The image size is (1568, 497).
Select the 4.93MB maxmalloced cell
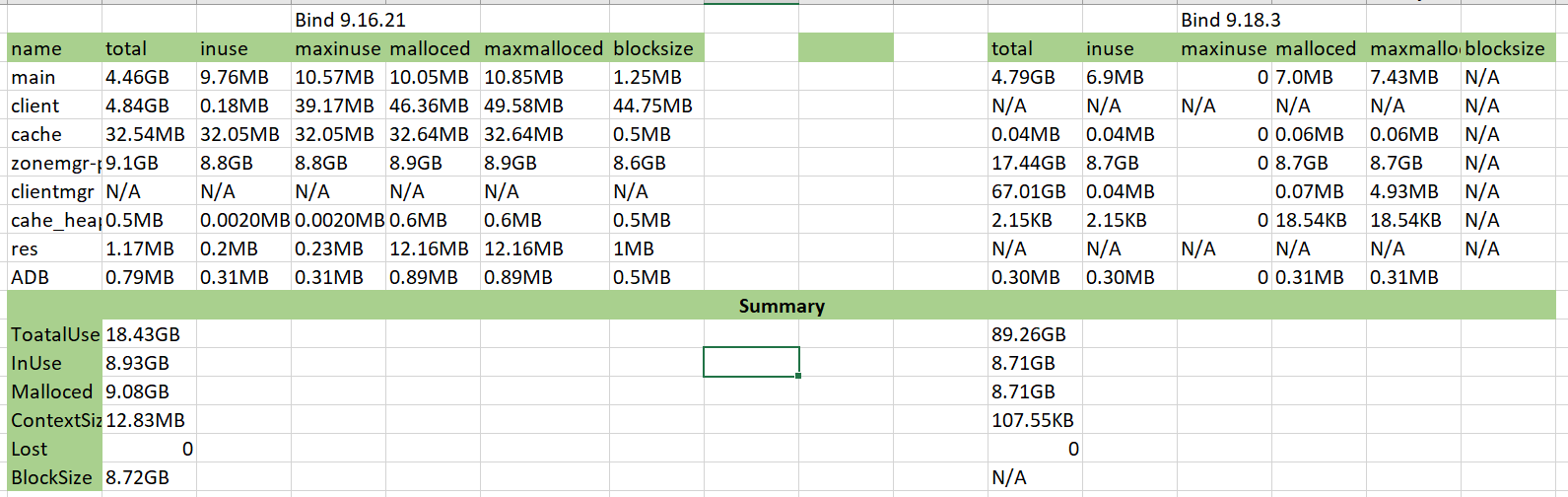coord(1413,191)
